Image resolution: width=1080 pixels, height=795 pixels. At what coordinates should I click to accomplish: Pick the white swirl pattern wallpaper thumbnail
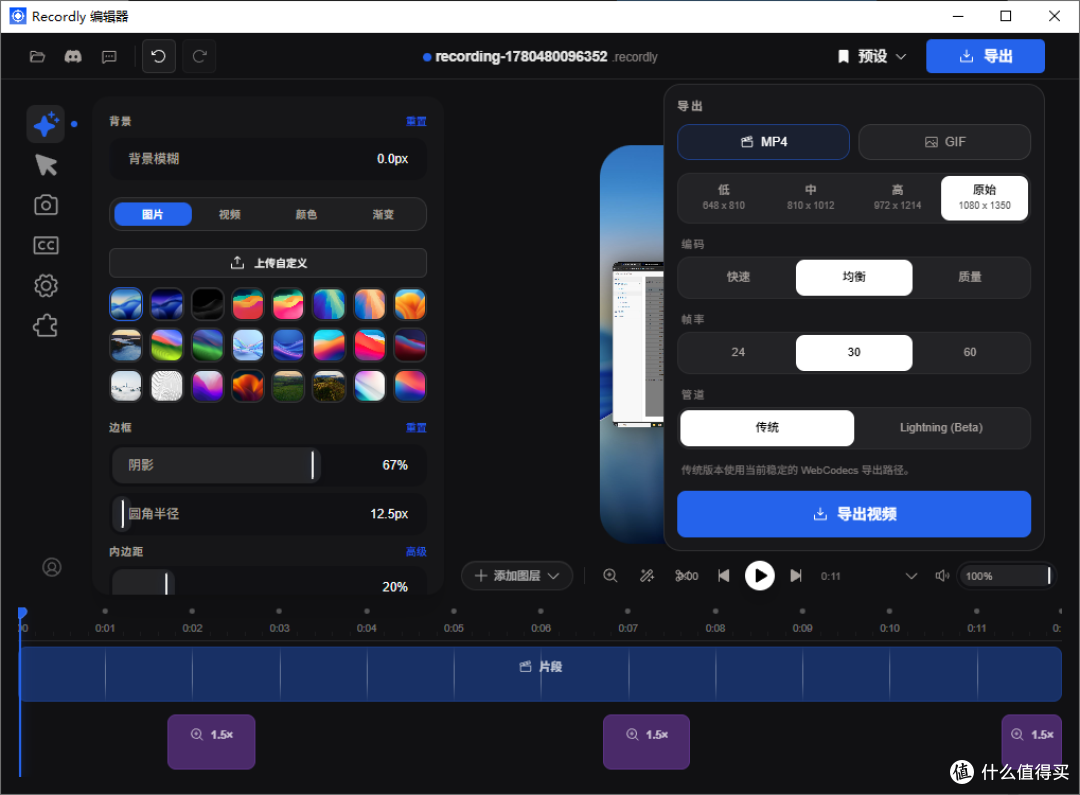click(x=167, y=386)
